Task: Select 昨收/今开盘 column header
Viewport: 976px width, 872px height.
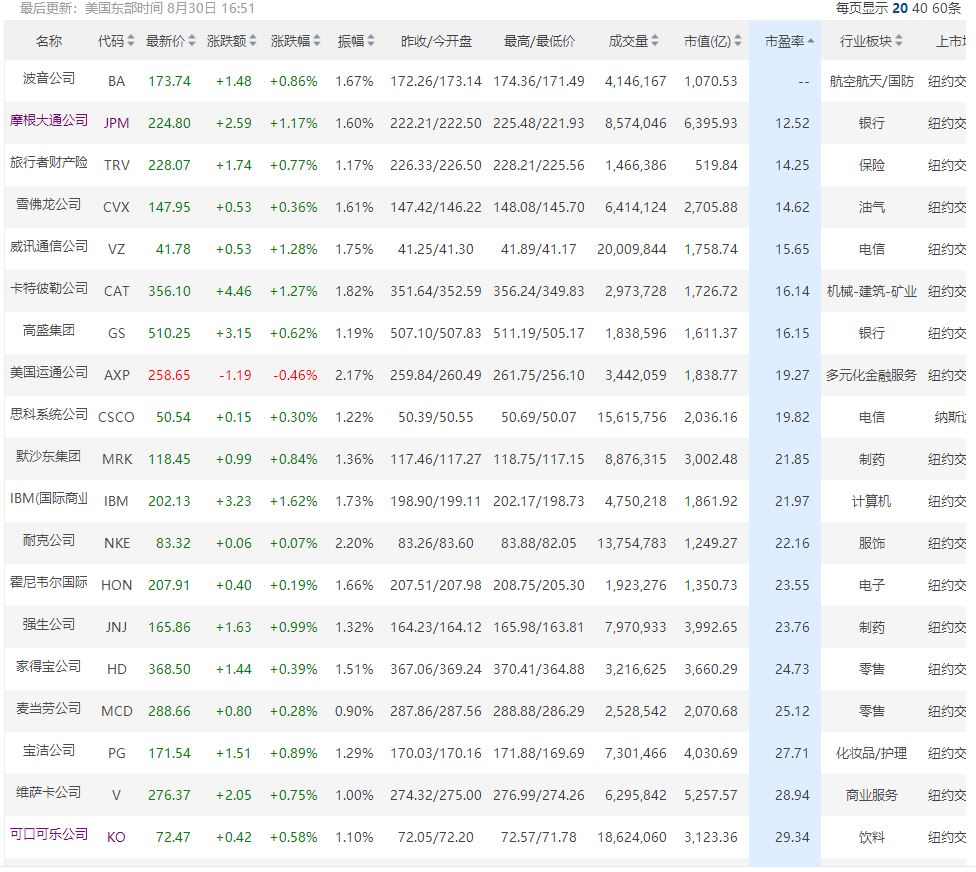Action: click(x=436, y=41)
